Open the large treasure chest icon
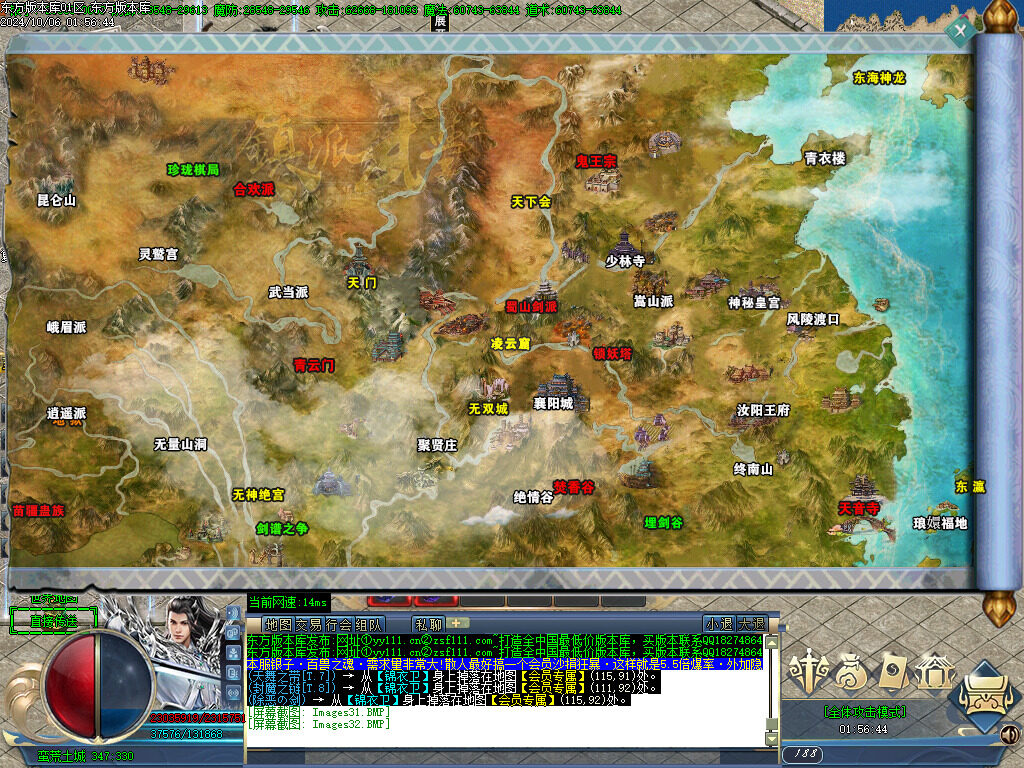This screenshot has width=1024, height=768. [x=985, y=696]
